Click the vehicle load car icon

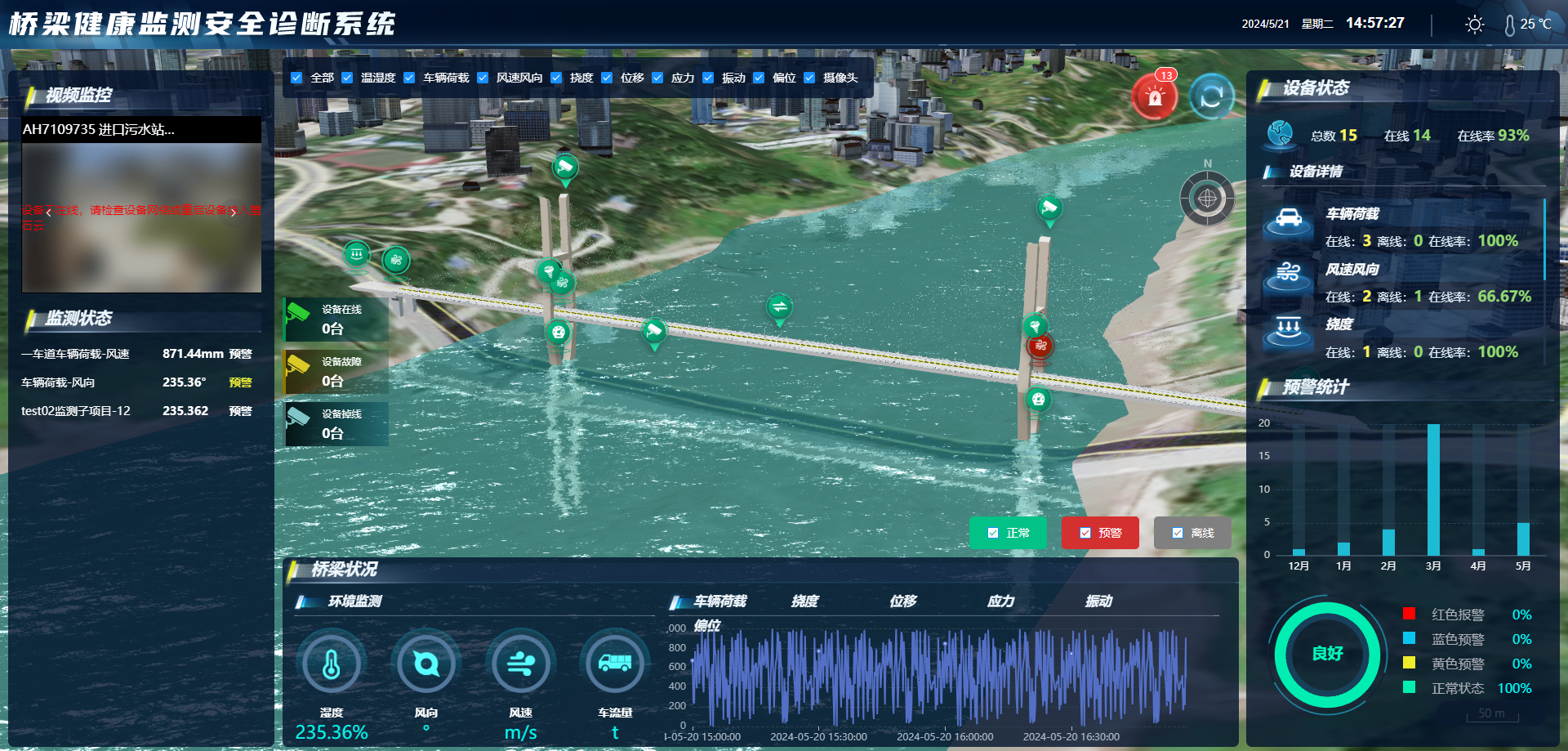tap(1288, 219)
